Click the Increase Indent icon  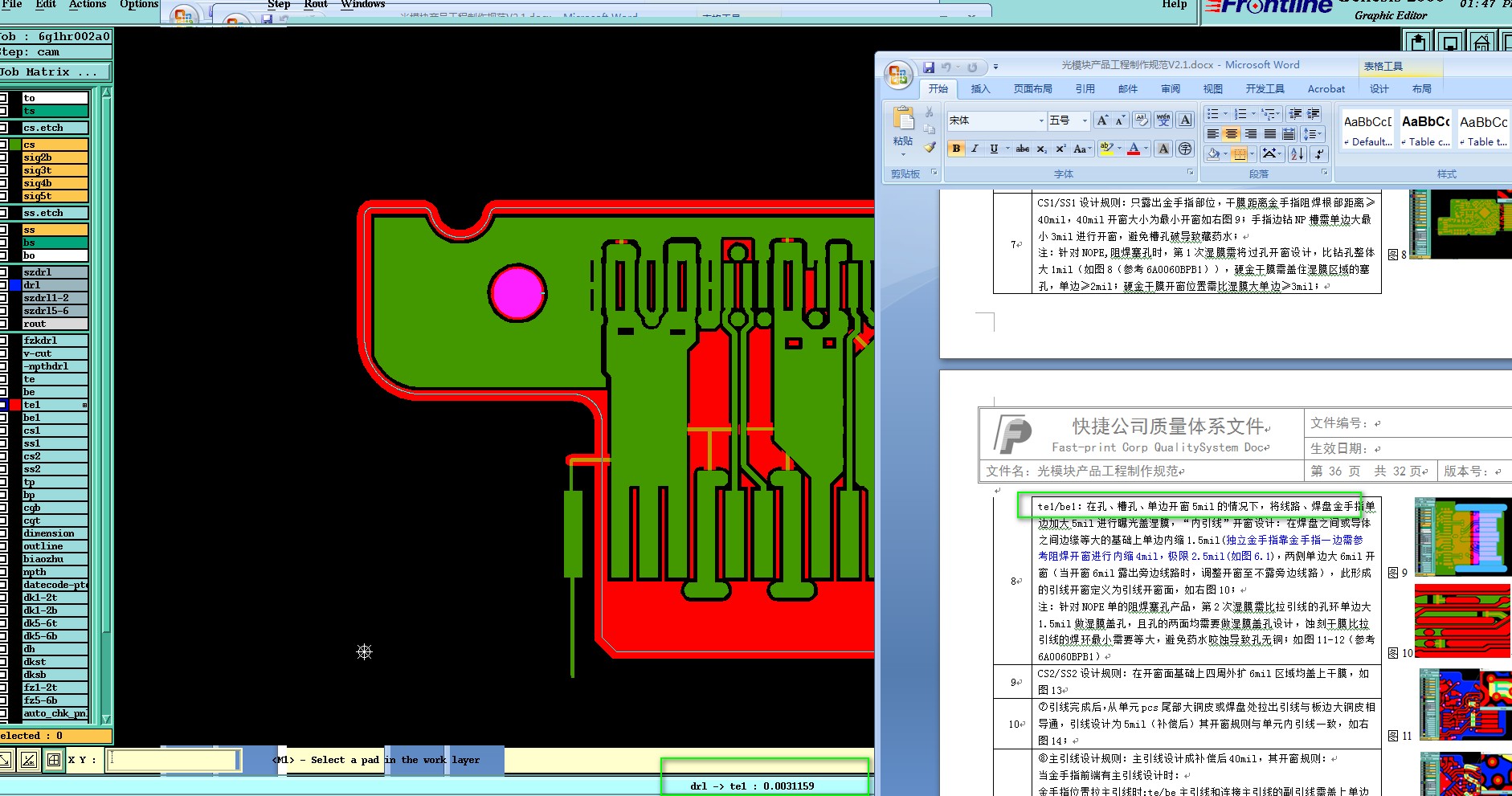pyautogui.click(x=1314, y=114)
